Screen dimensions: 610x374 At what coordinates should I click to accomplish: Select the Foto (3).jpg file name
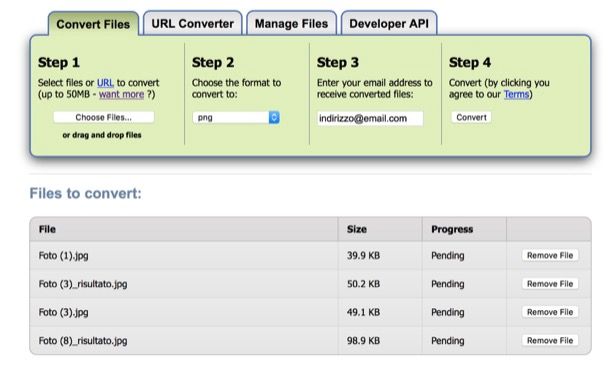pyautogui.click(x=63, y=313)
